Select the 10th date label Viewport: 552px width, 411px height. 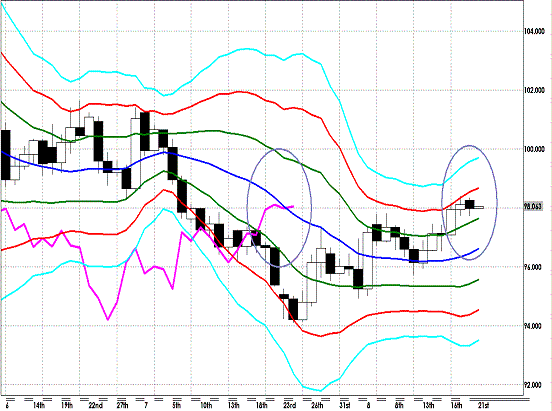point(206,405)
